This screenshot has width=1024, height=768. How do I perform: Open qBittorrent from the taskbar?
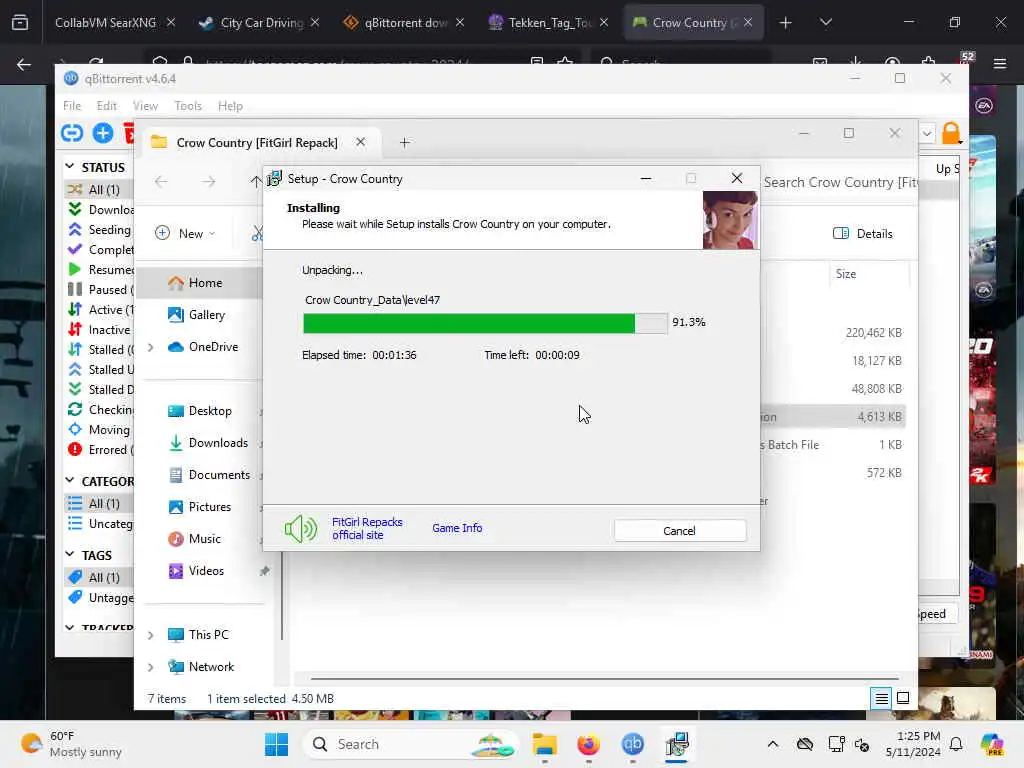(x=632, y=744)
